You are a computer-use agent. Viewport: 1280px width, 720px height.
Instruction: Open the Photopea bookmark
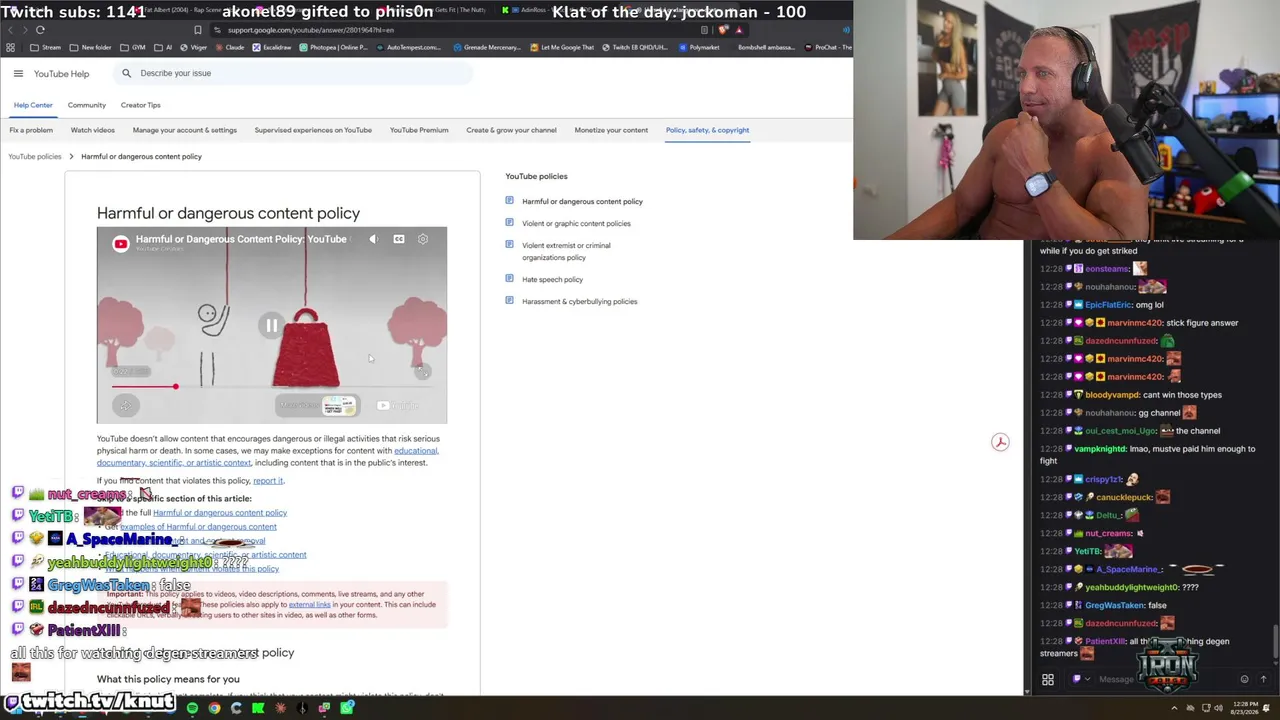tap(333, 47)
